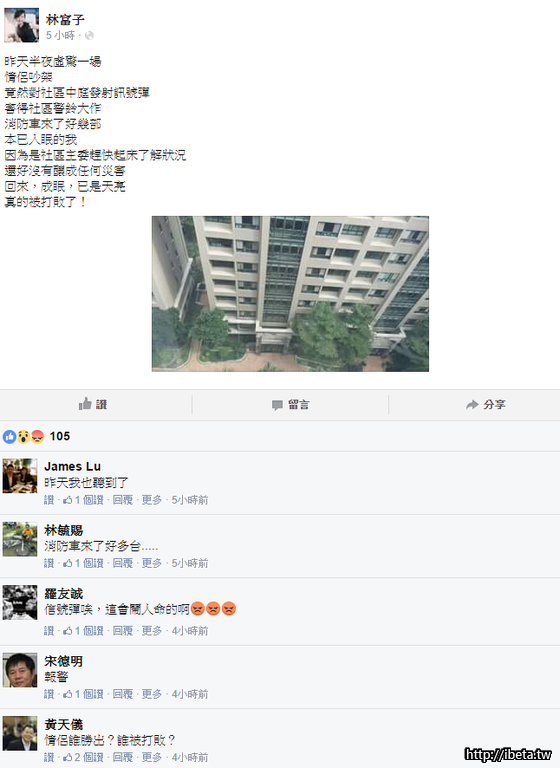Image resolution: width=560 pixels, height=768 pixels.
Task: Click 林富子's profile picture
Action: tap(22, 25)
